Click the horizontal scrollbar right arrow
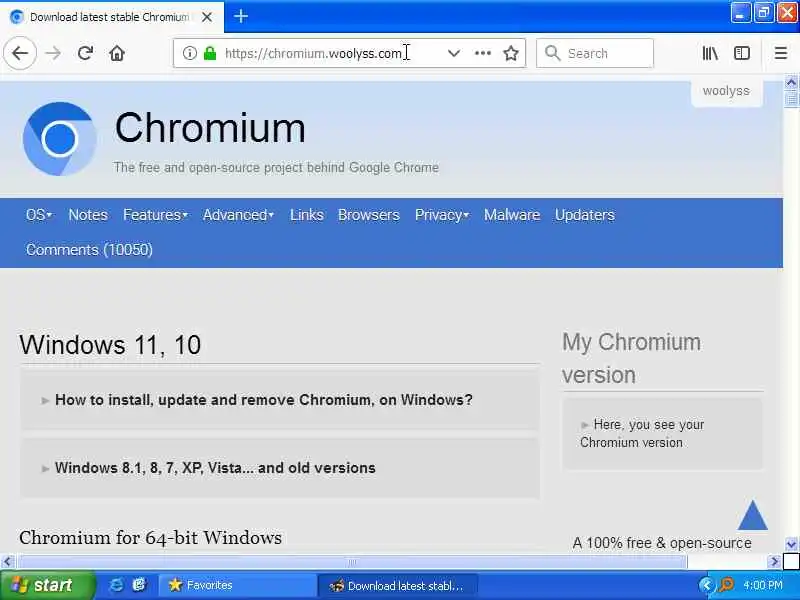800x600 pixels. point(774,562)
